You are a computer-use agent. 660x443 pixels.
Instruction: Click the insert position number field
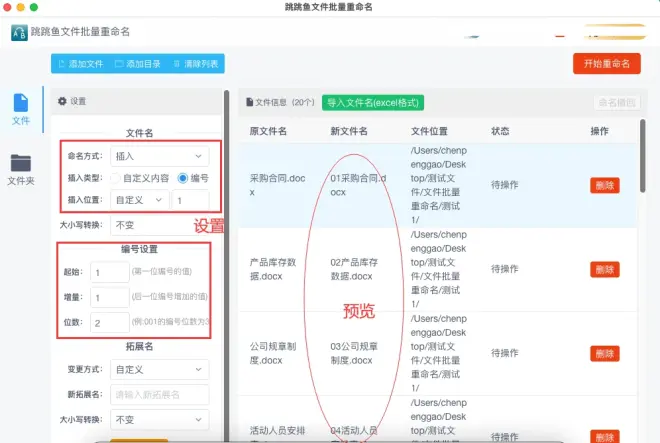(190, 200)
